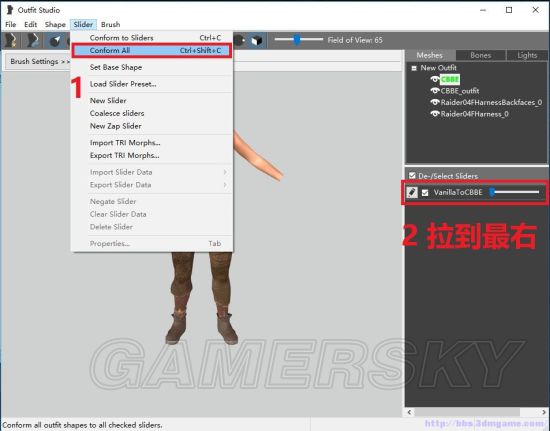Hide the CBBE_outfit mesh
The height and width of the screenshot is (431, 550).
(435, 91)
